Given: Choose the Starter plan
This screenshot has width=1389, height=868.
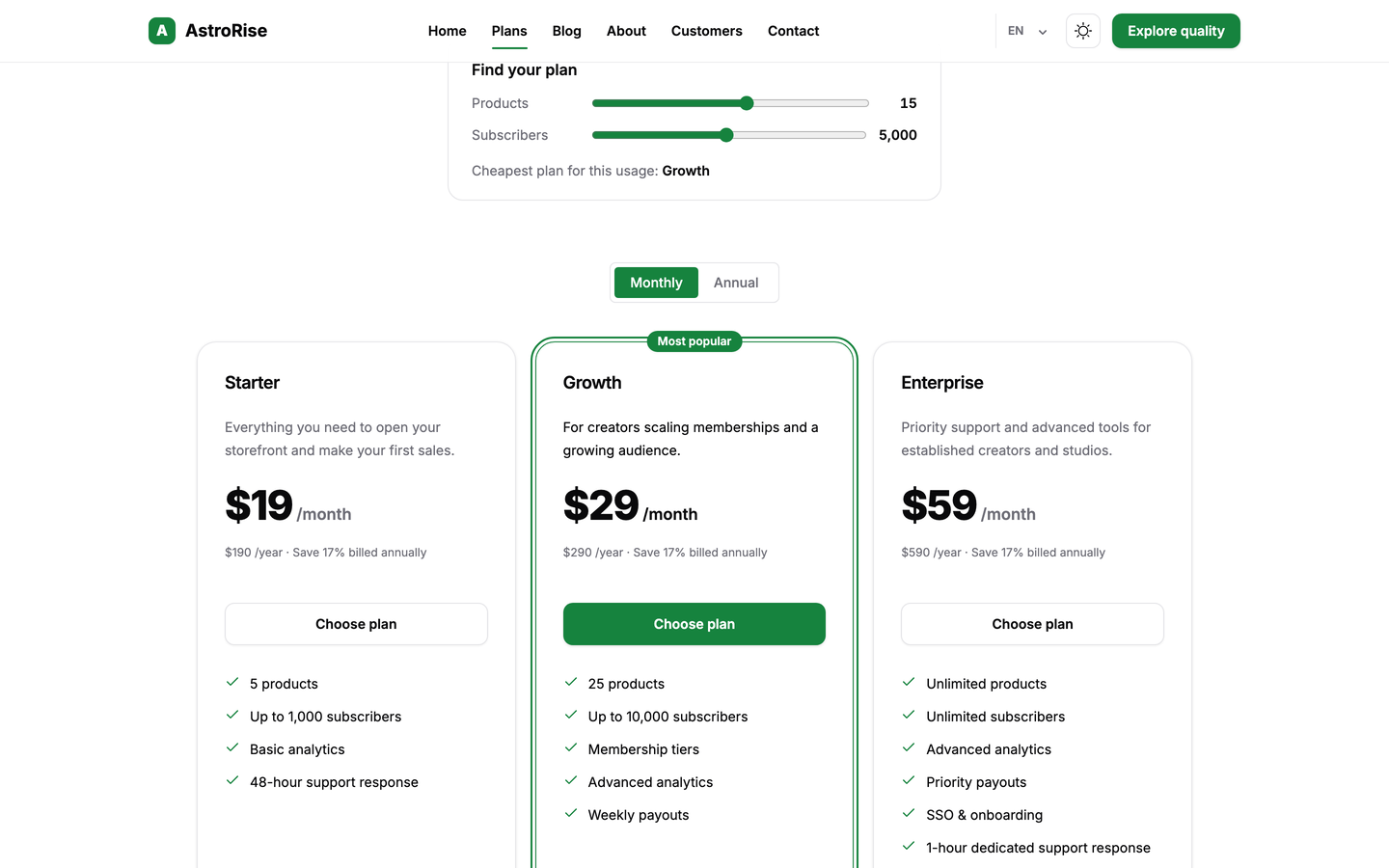Looking at the screenshot, I should coord(356,624).
